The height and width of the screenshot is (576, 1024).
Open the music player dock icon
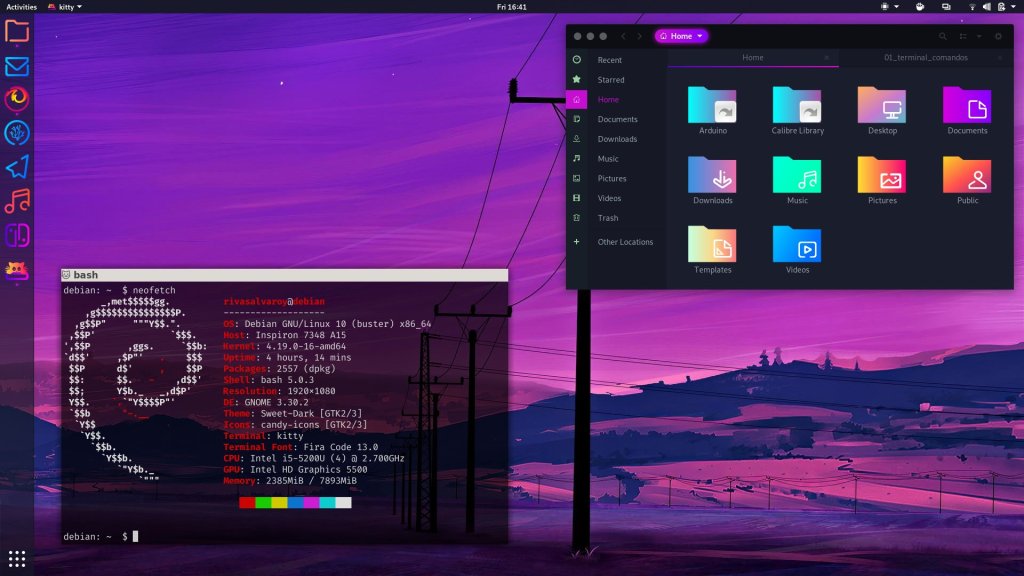coord(17,201)
